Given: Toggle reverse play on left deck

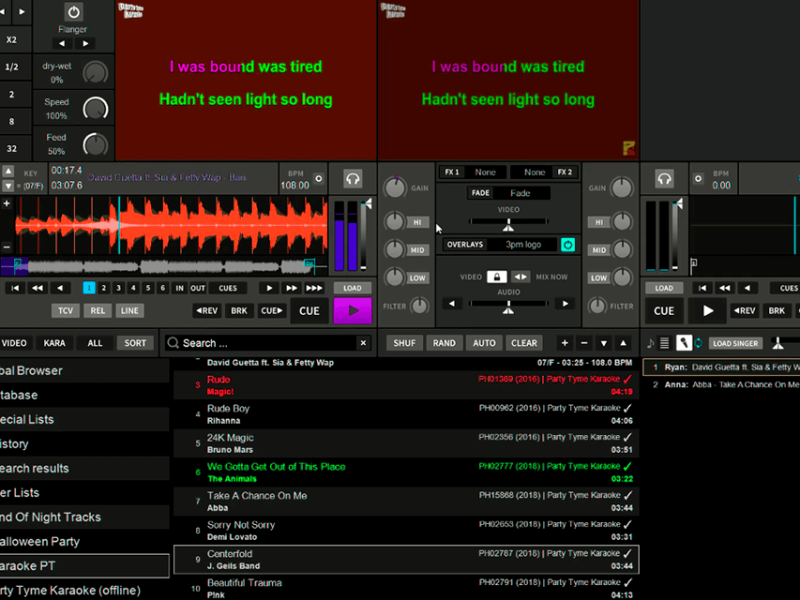Looking at the screenshot, I should 207,311.
